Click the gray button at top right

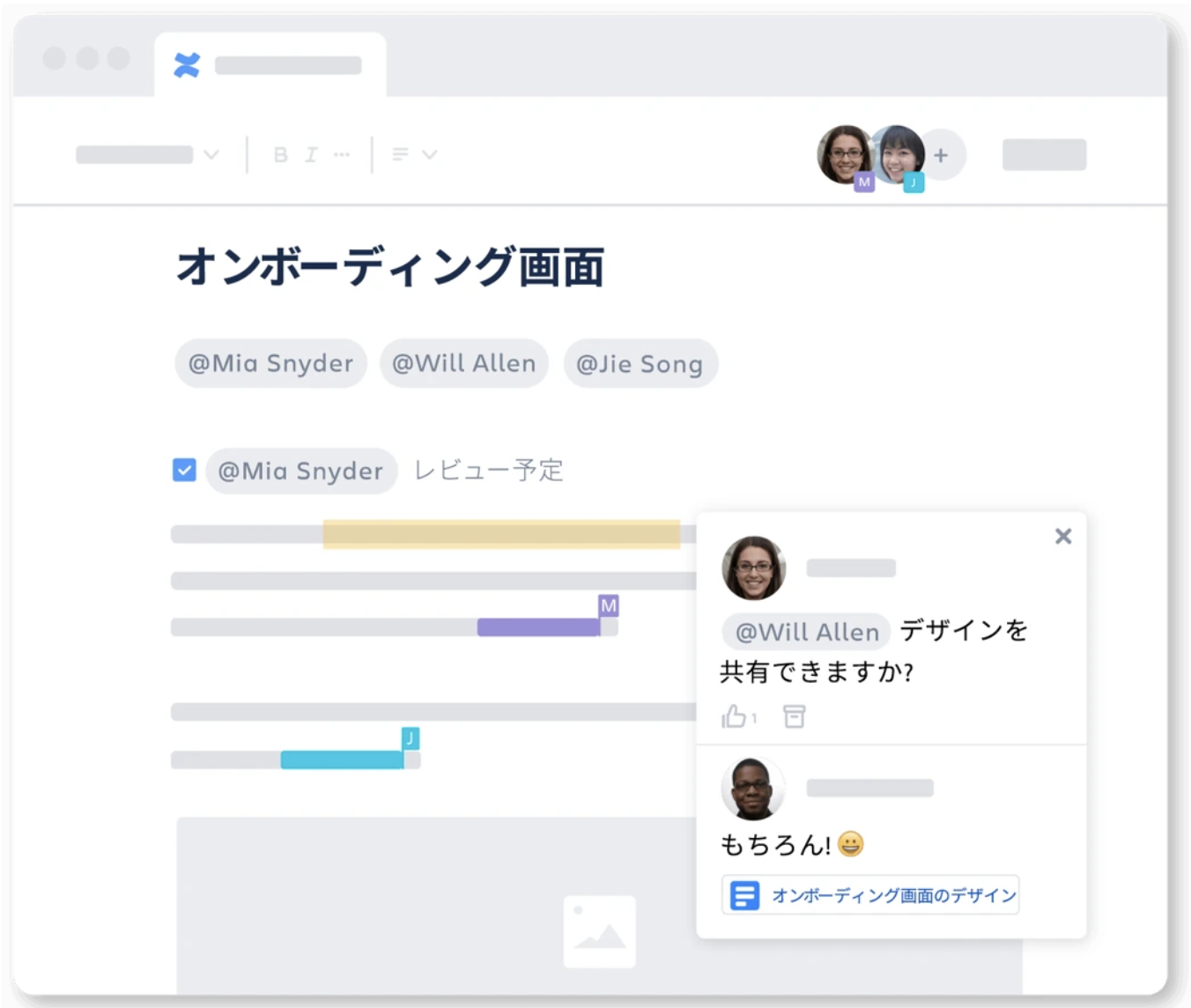click(x=1044, y=155)
